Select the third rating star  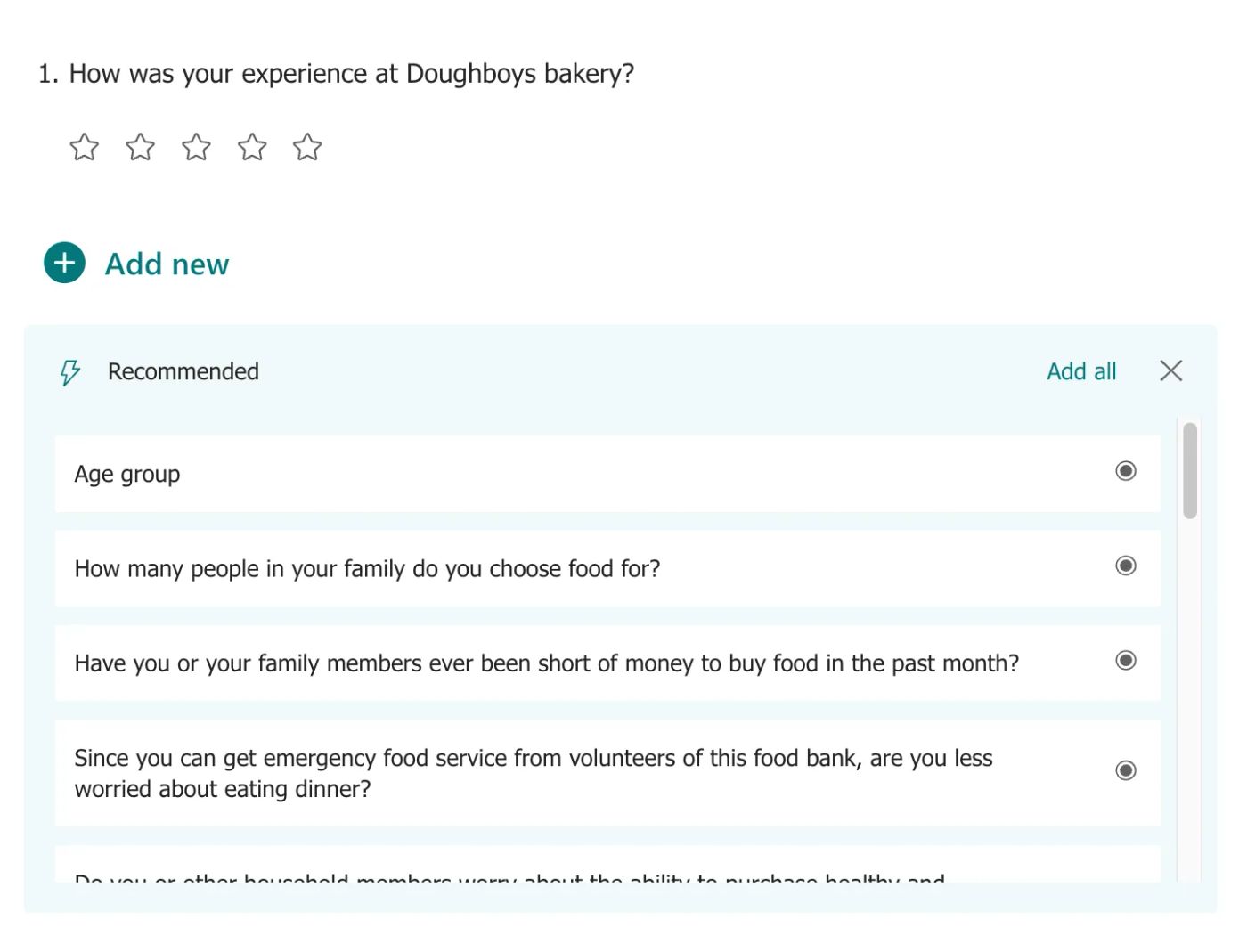pyautogui.click(x=196, y=147)
